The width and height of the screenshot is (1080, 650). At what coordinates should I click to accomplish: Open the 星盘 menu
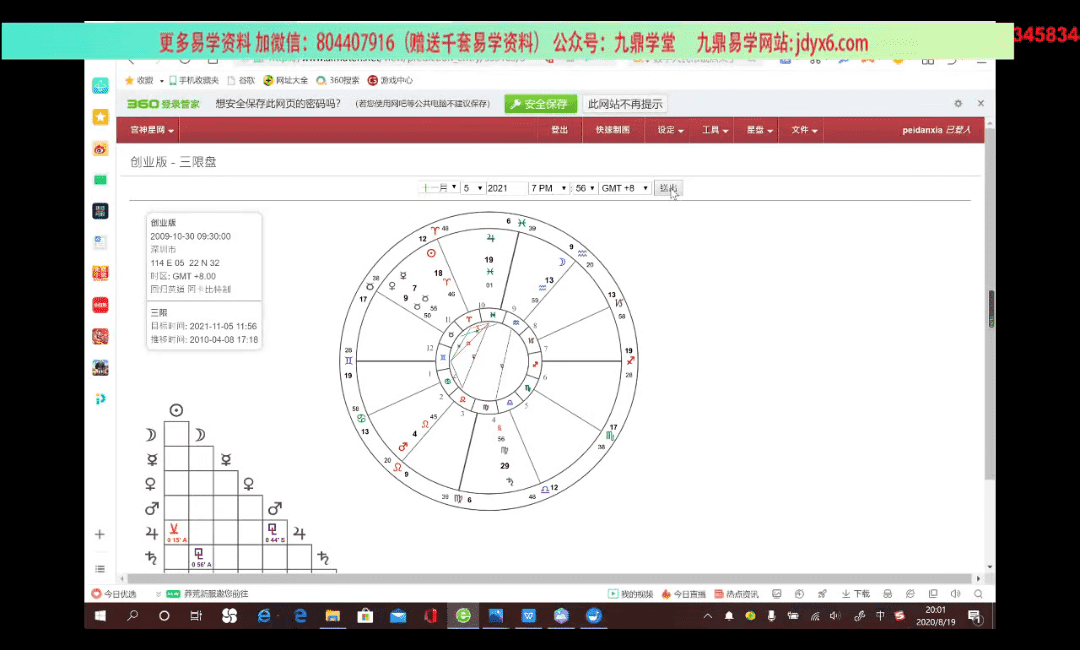tap(759, 131)
